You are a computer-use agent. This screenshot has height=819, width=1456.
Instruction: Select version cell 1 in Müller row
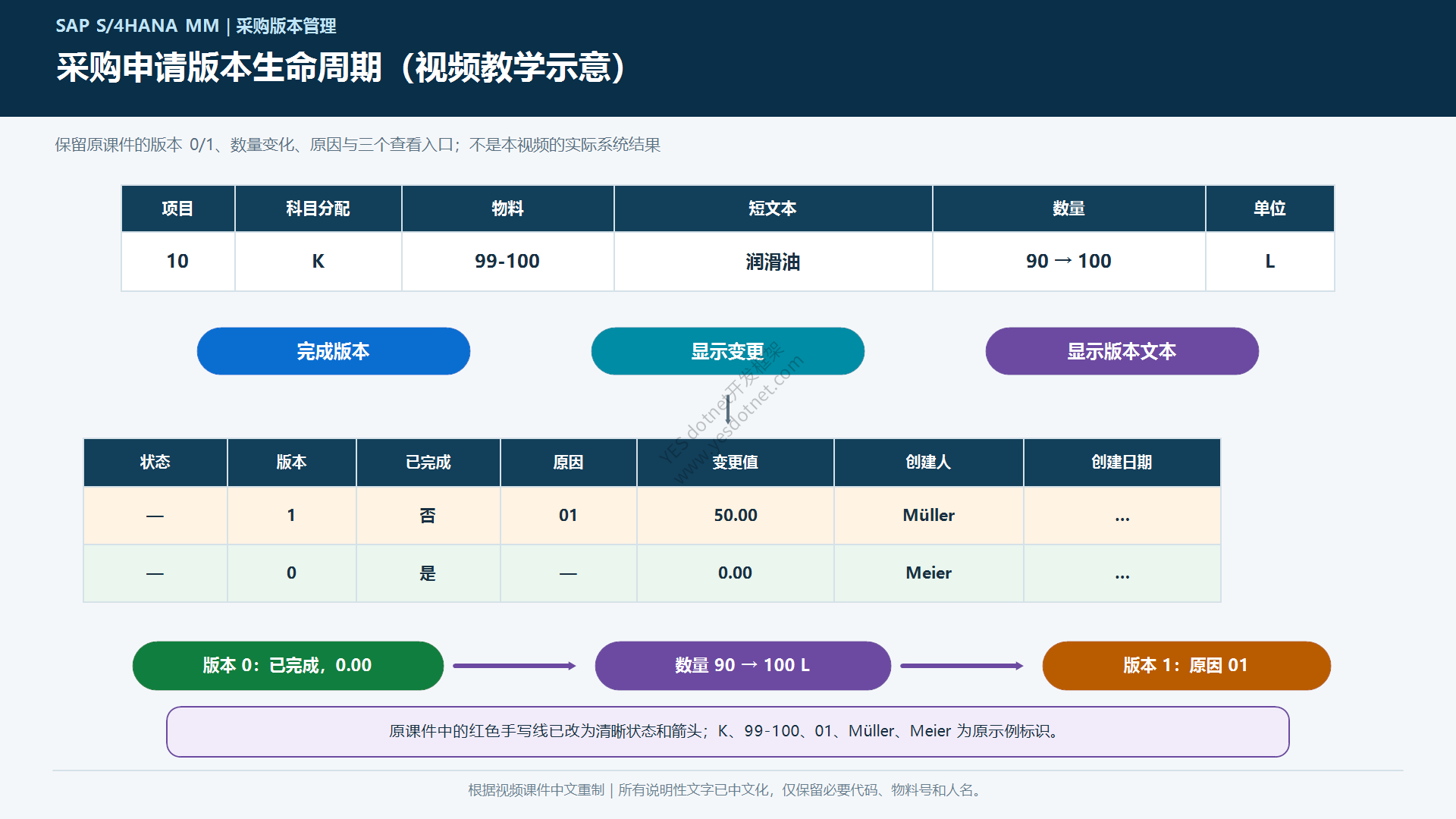pos(292,516)
